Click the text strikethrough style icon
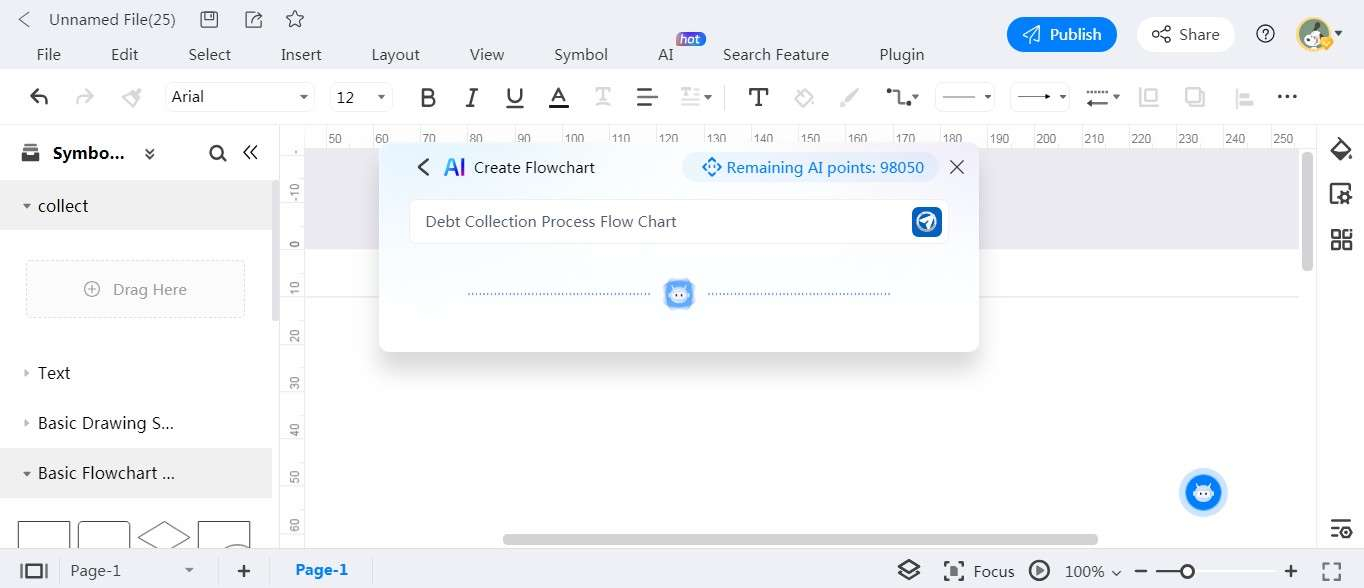The width and height of the screenshot is (1364, 588). tap(603, 97)
